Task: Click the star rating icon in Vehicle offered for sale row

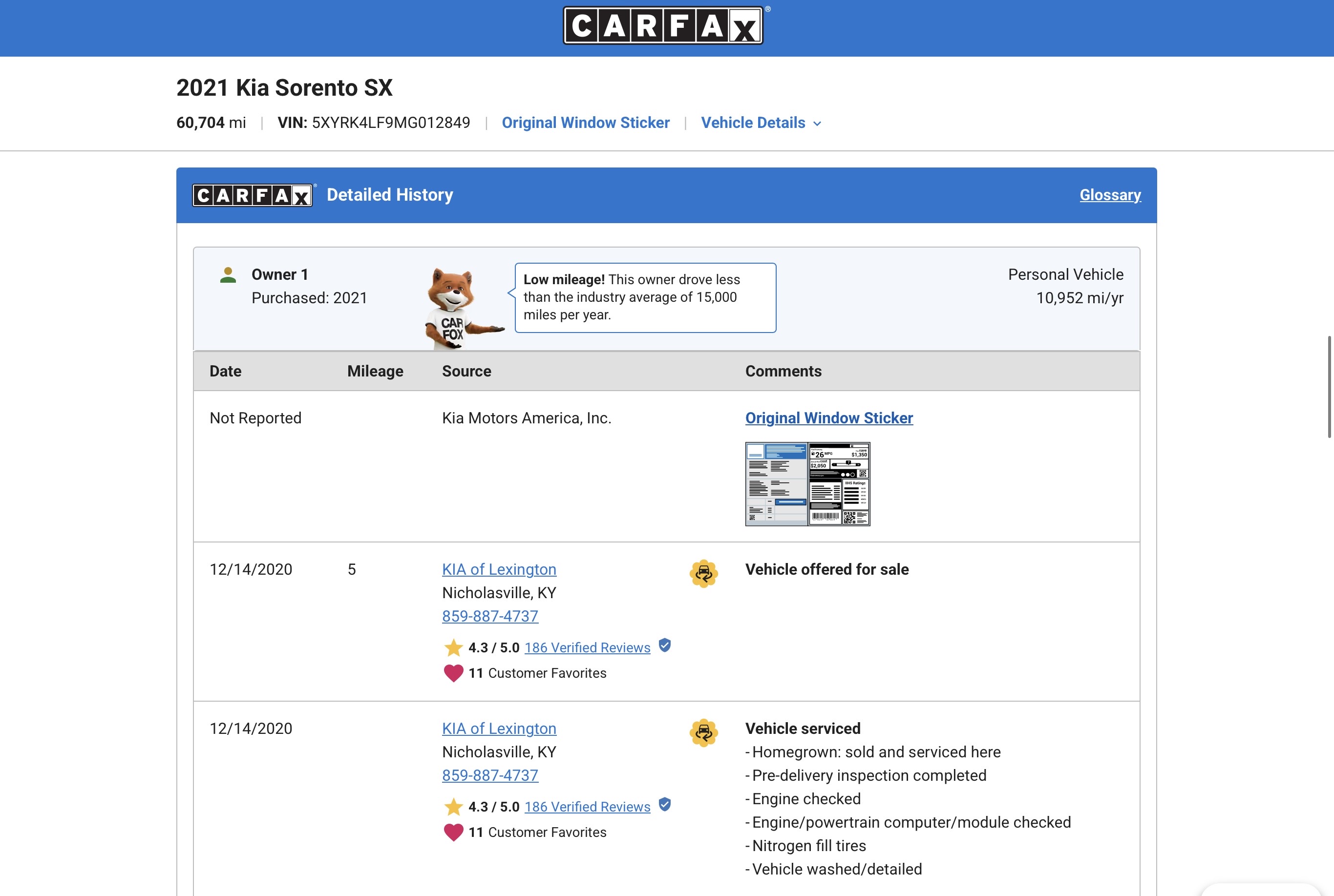Action: click(453, 647)
